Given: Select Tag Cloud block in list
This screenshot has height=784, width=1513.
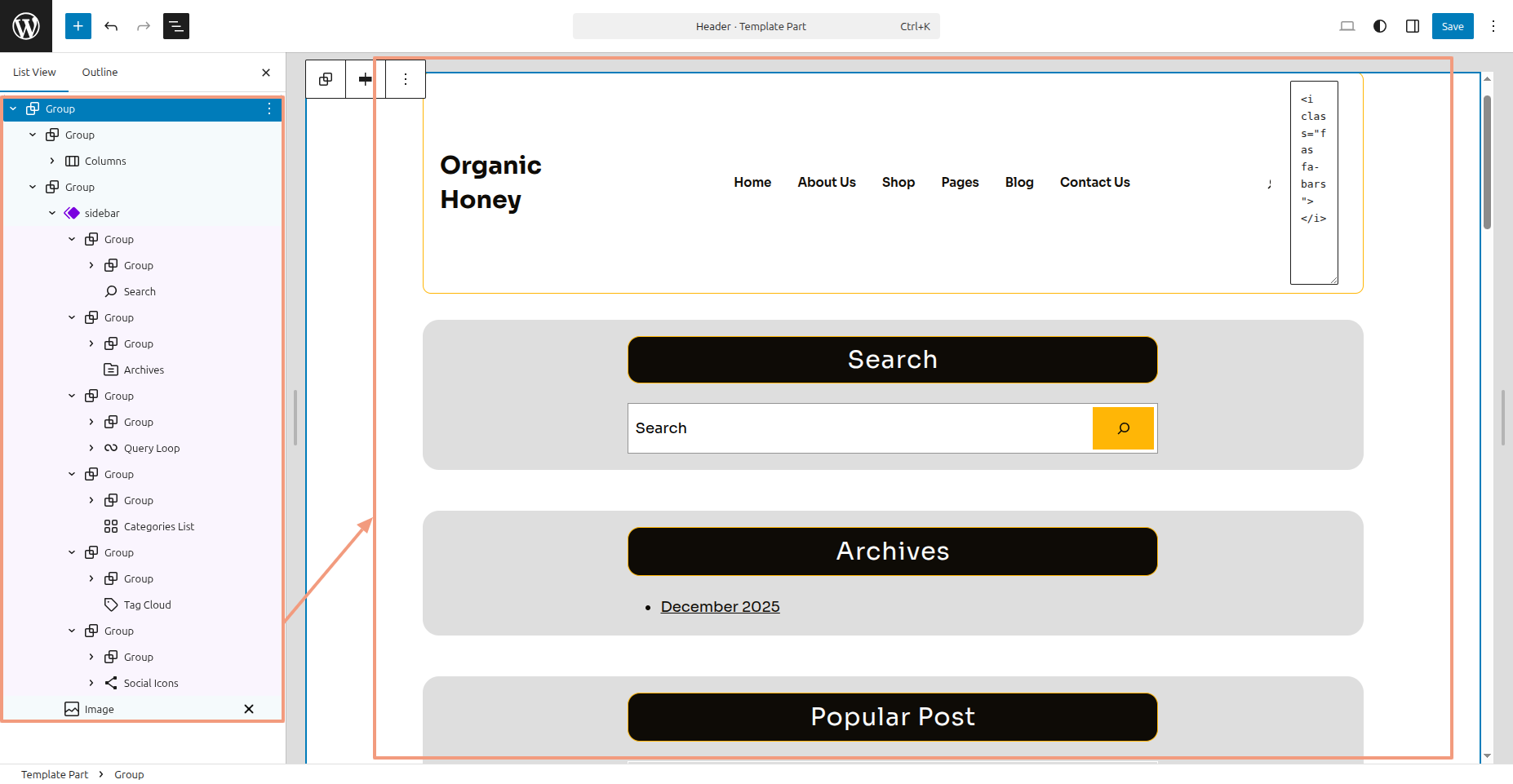Looking at the screenshot, I should point(147,605).
